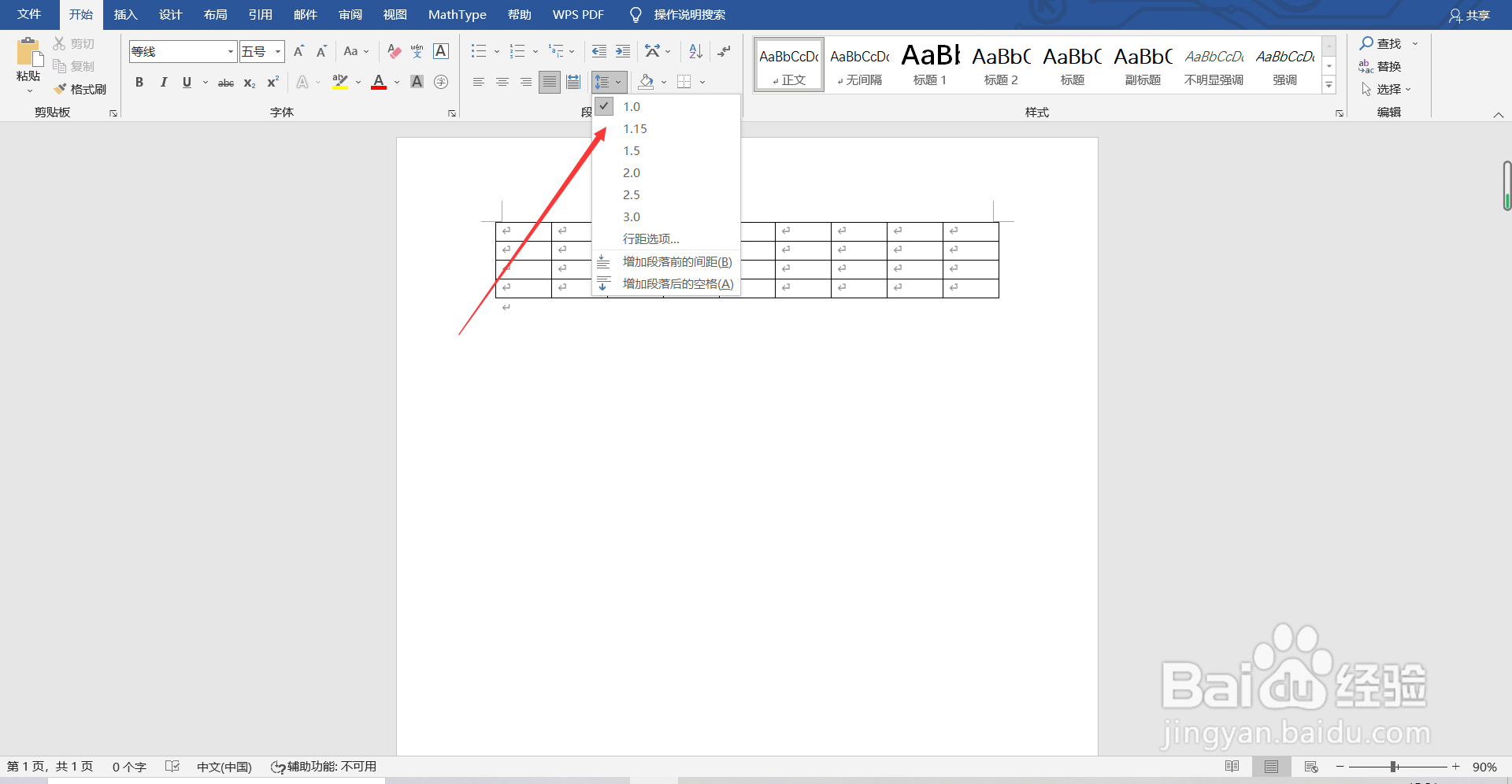1512x784 pixels.
Task: Toggle justify alignment
Action: 550,82
